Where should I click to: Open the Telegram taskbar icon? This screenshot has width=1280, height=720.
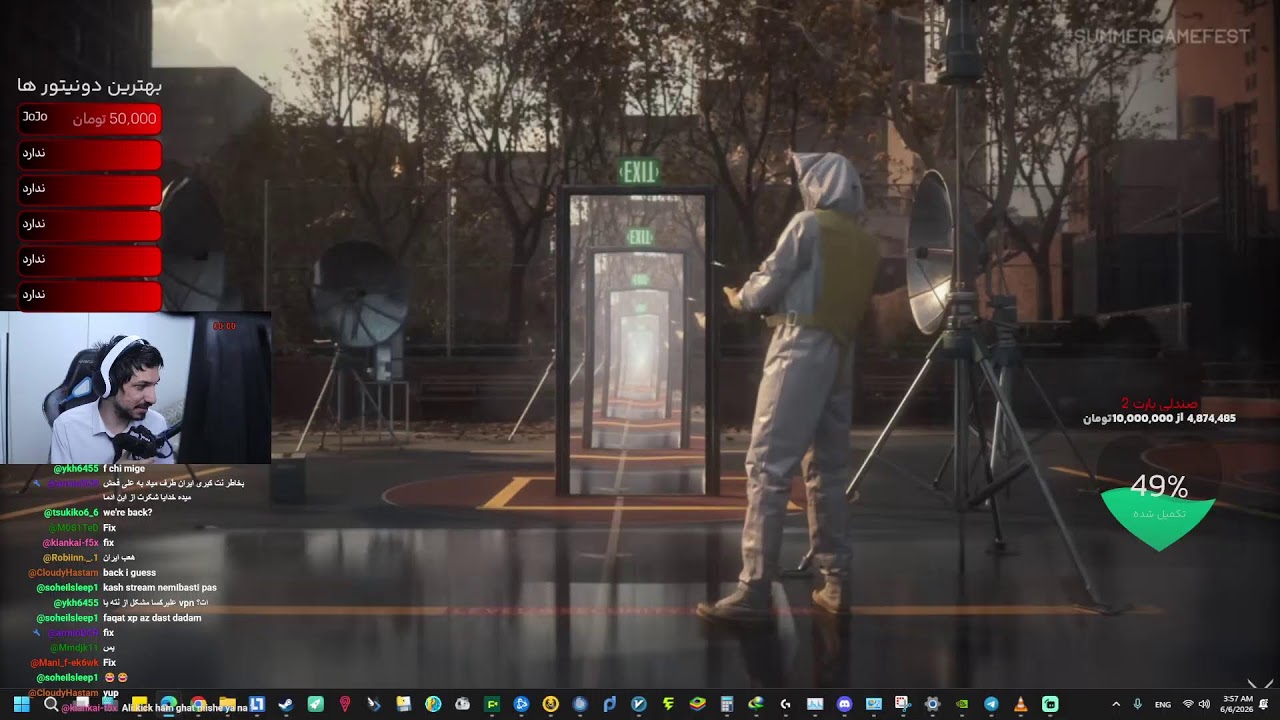coord(991,704)
